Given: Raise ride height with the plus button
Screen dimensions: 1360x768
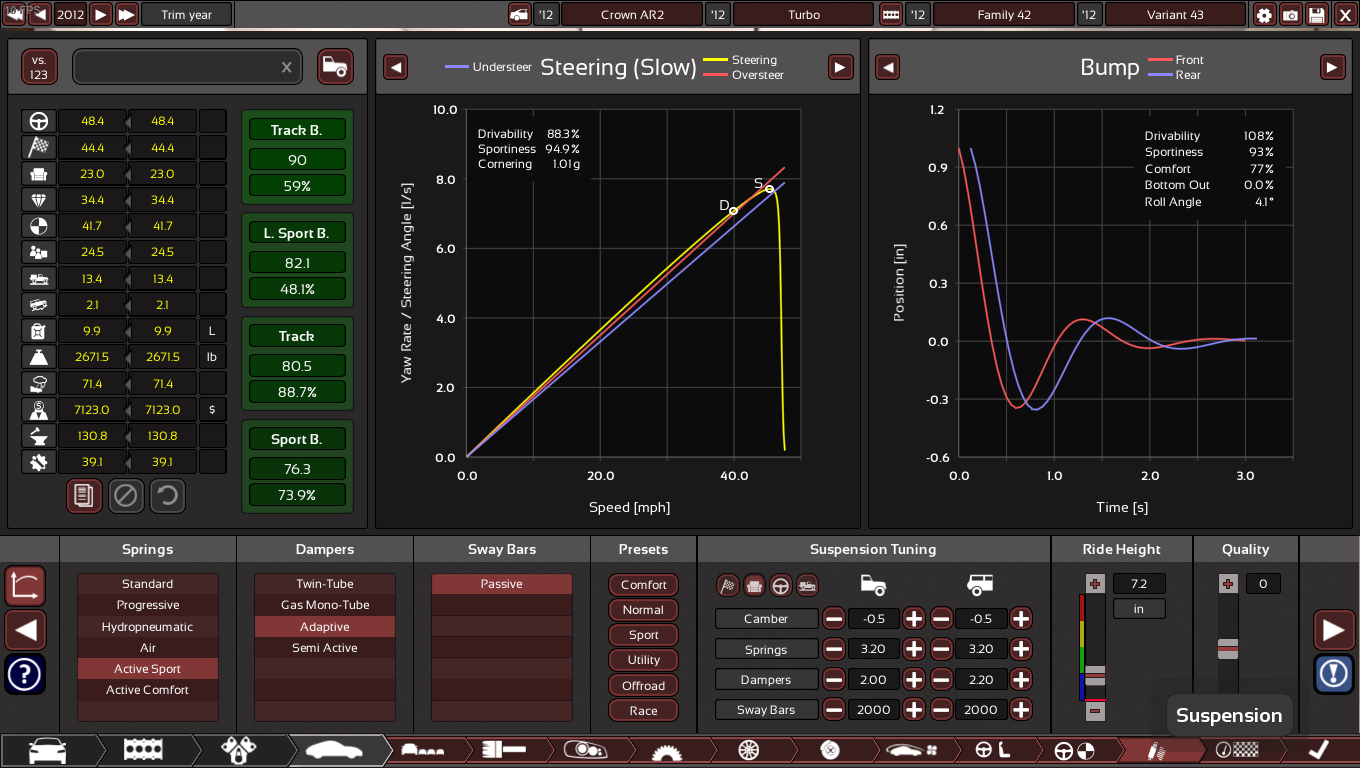Looking at the screenshot, I should [1095, 584].
